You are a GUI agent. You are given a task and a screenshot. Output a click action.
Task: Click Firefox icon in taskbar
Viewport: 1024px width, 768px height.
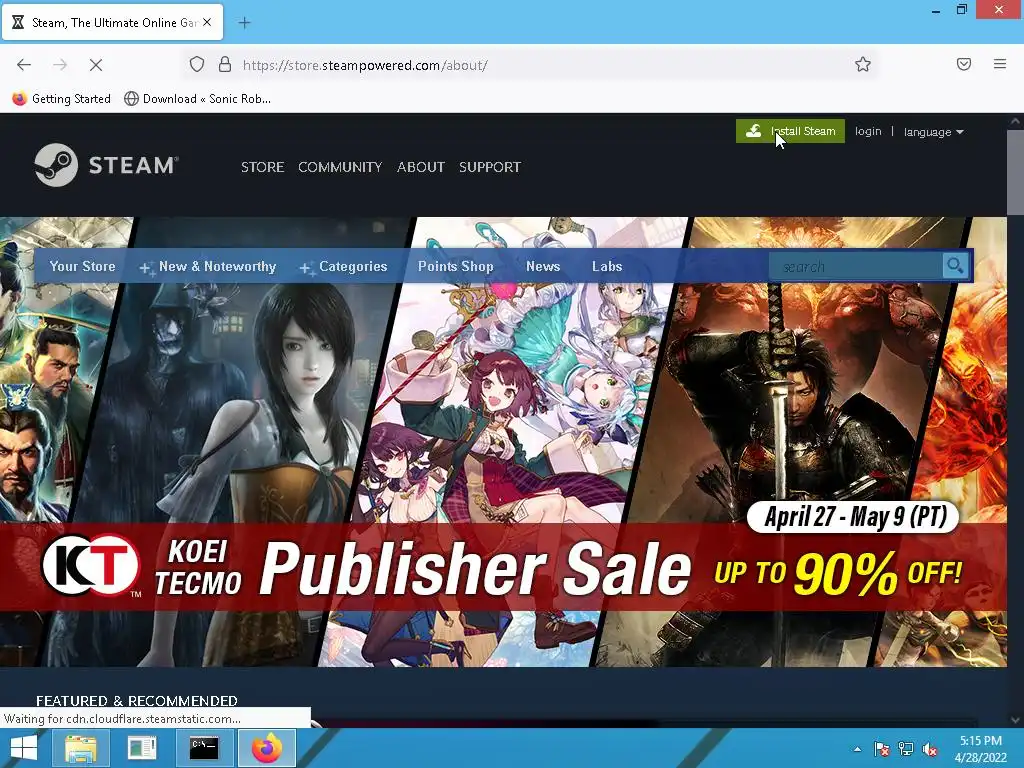pyautogui.click(x=266, y=748)
